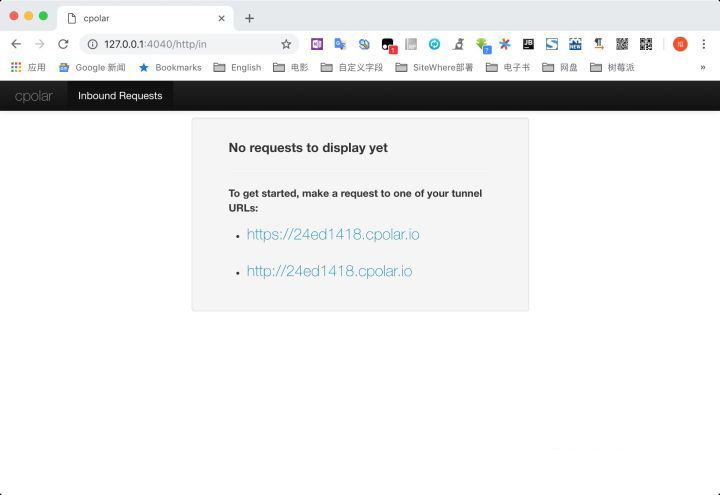Open the Google 新闻 bookmark
Screen dimensions: 720x495
coord(92,68)
